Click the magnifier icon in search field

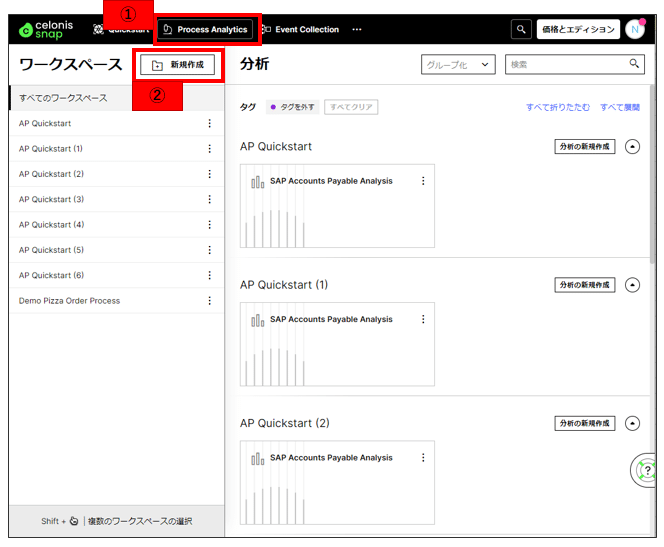[634, 64]
